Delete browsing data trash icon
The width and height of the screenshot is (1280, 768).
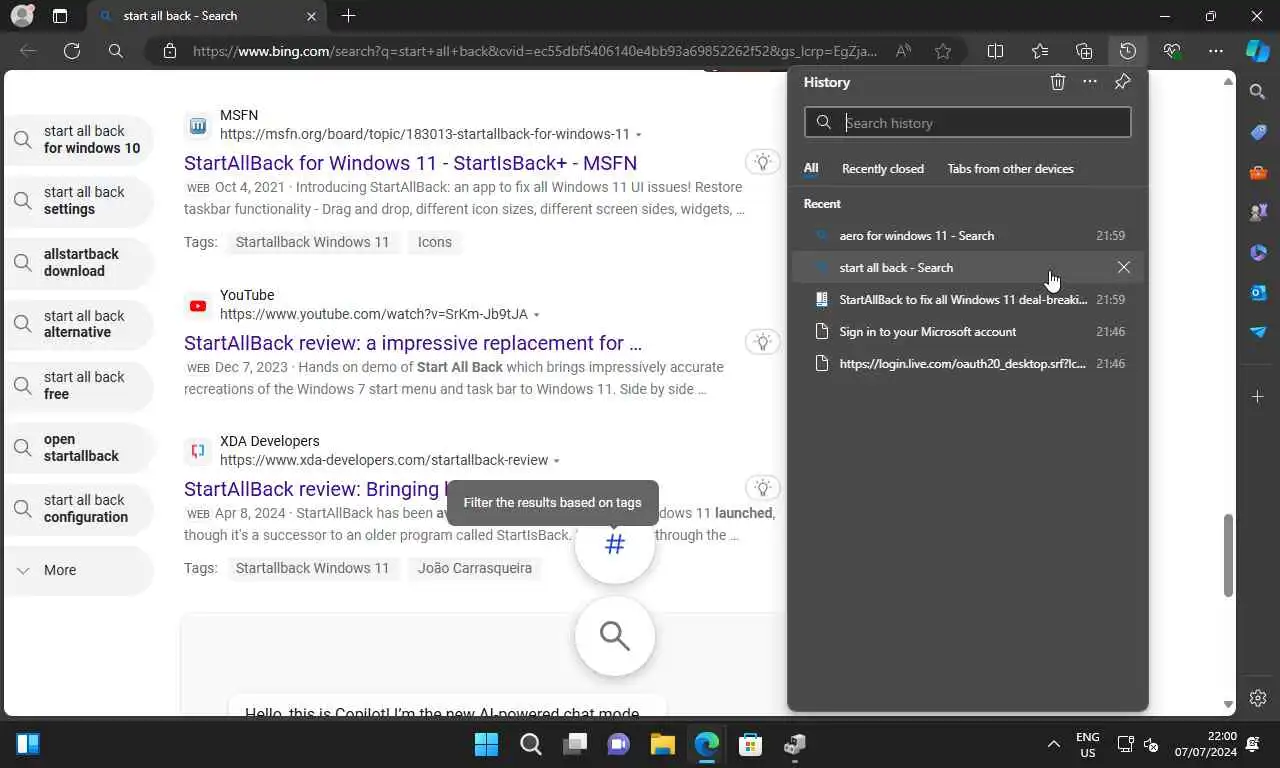1058,82
